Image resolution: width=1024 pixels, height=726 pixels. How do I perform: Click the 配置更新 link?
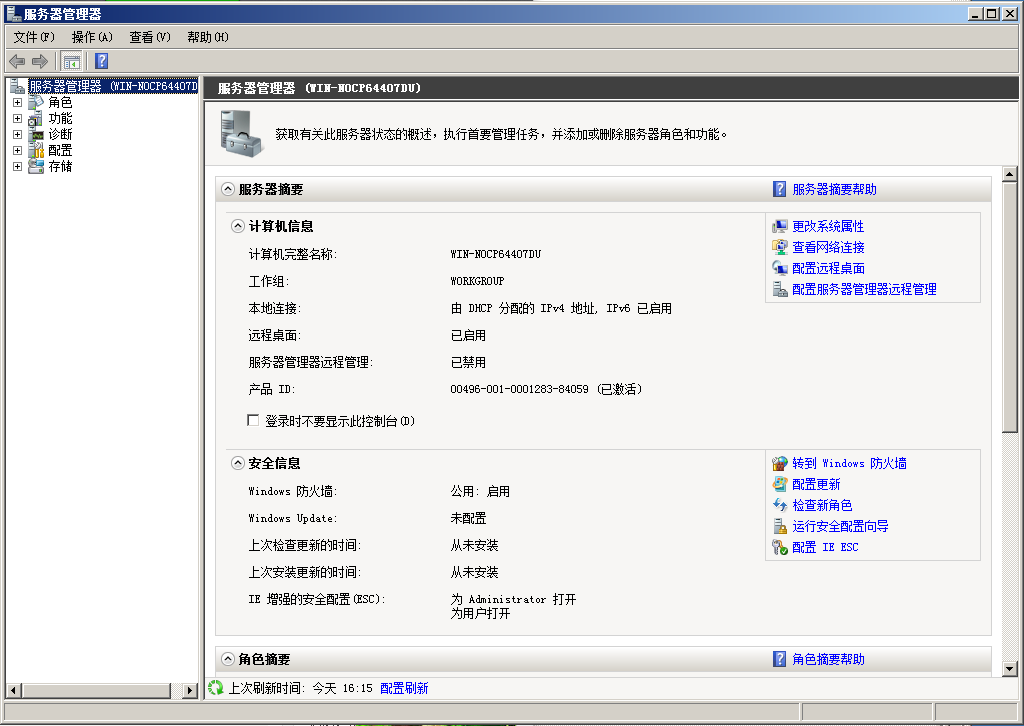pos(816,484)
